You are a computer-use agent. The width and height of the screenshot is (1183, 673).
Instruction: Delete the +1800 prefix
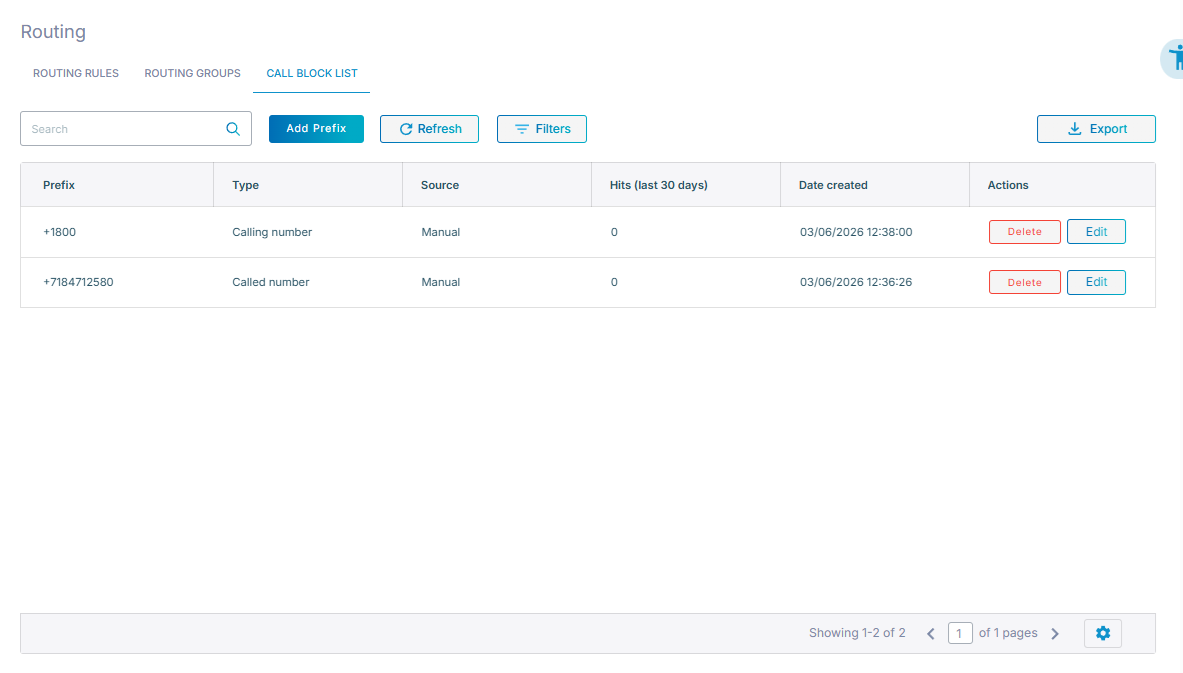tap(1025, 232)
